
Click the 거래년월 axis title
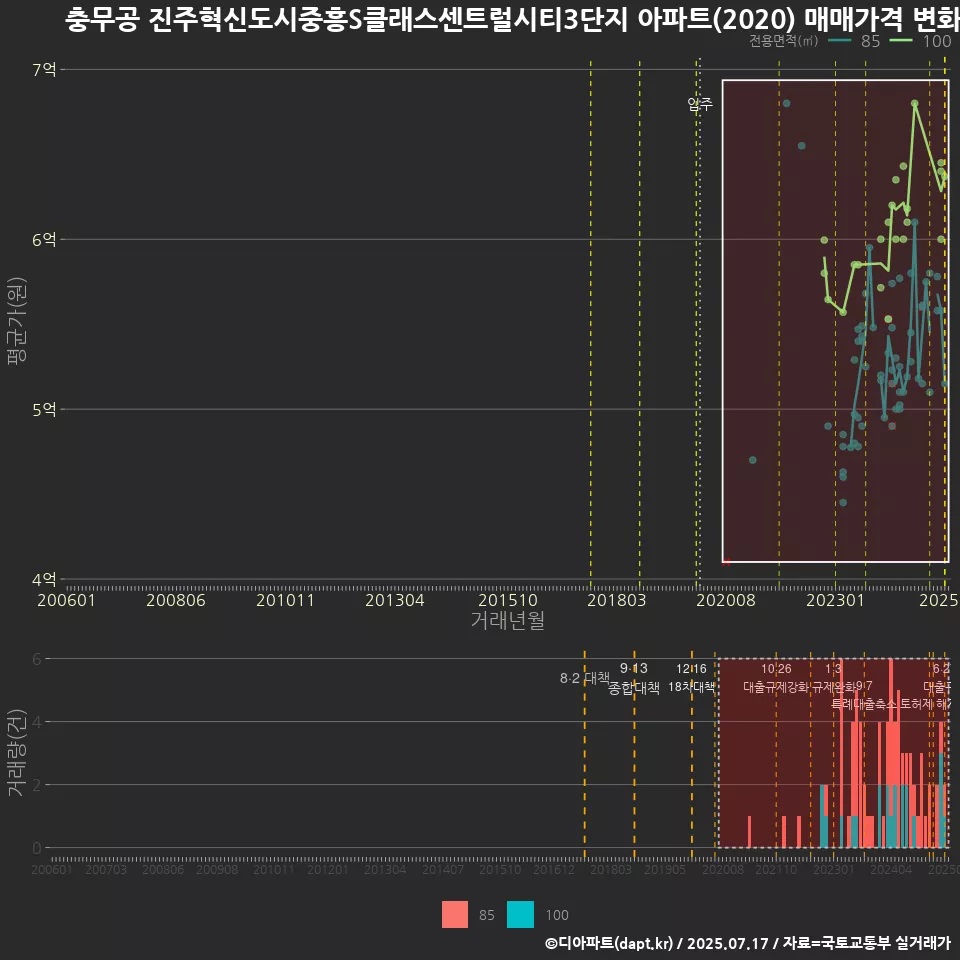point(508,620)
